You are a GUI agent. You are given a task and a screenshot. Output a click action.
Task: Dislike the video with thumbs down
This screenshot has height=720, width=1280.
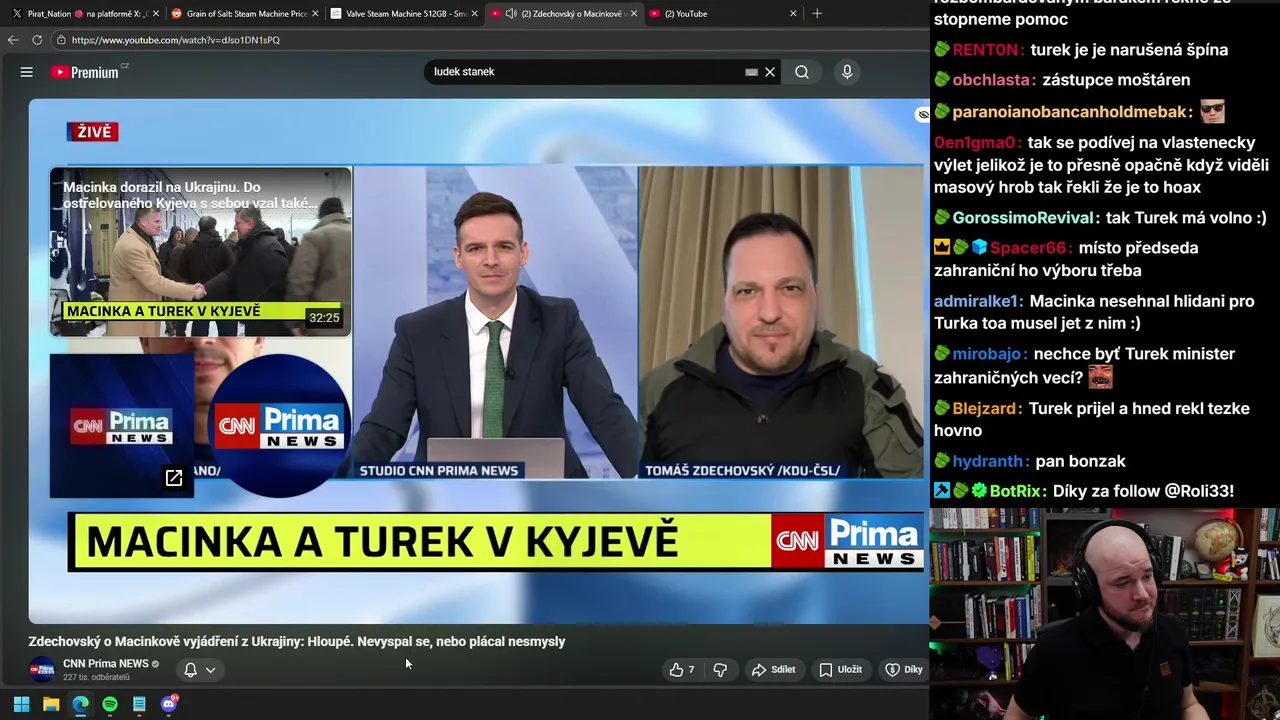coord(720,670)
